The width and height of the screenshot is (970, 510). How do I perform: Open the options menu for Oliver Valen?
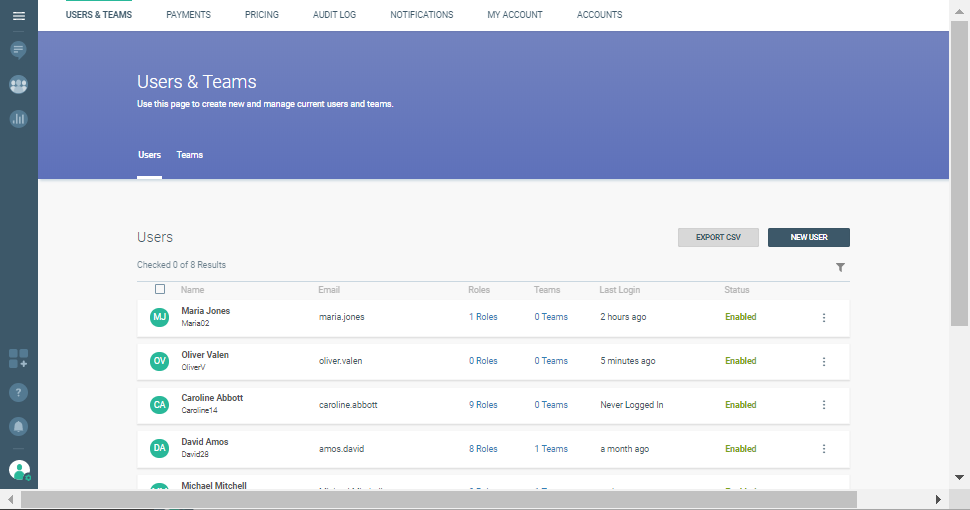[x=824, y=361]
